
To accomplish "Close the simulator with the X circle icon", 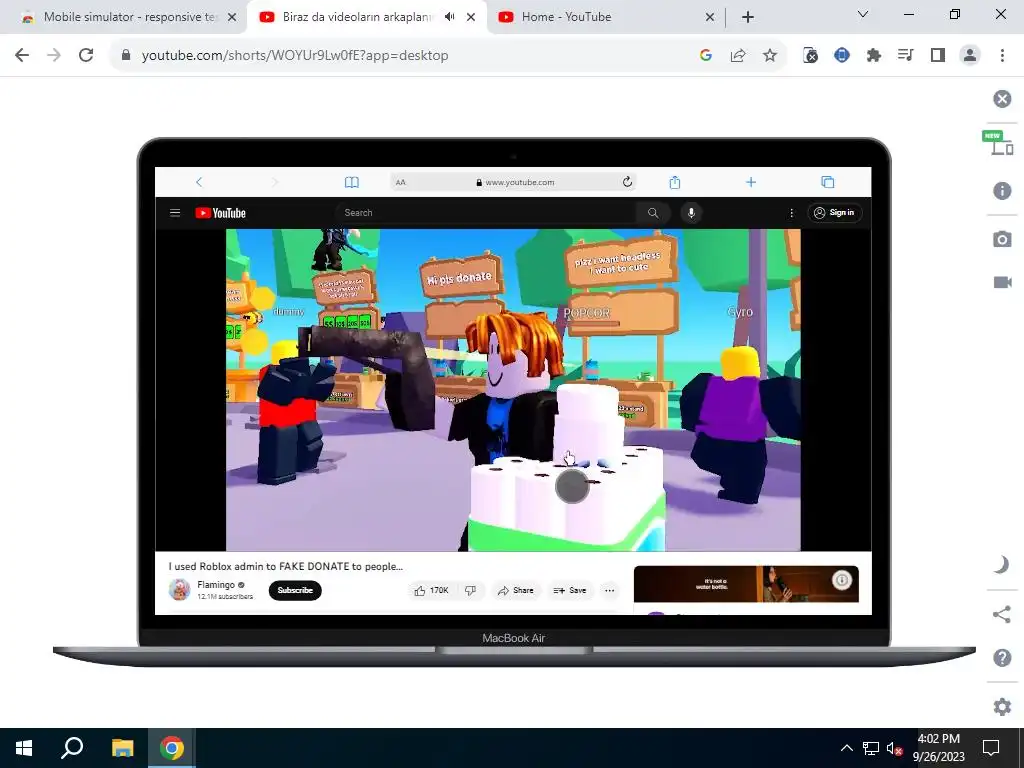I will click(x=1002, y=99).
